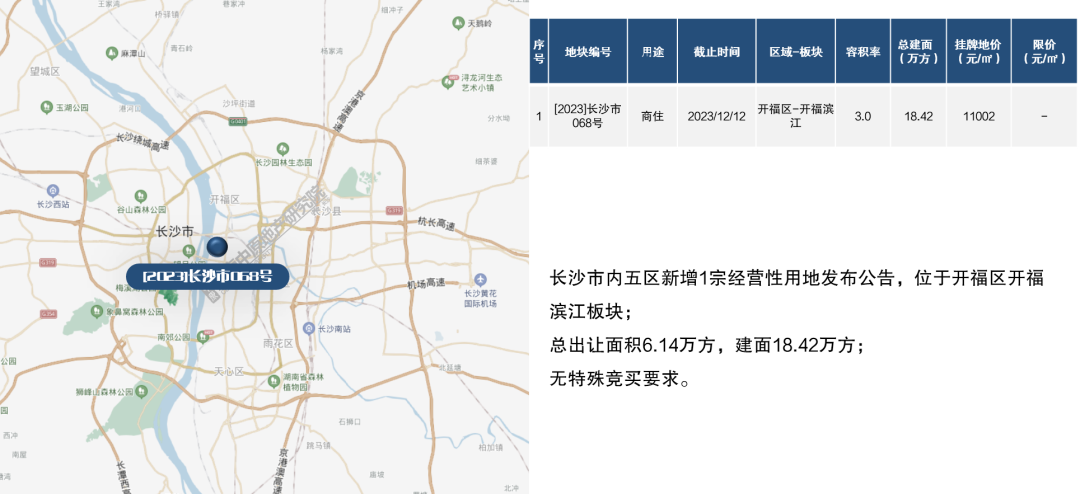Click the 杭长高速 expressway label
Viewport: 1080px width, 494px height.
click(x=437, y=223)
